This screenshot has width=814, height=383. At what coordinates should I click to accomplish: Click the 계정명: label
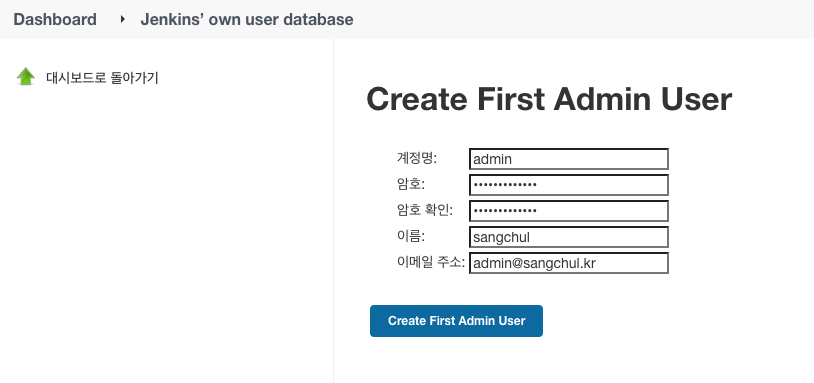[x=417, y=158]
